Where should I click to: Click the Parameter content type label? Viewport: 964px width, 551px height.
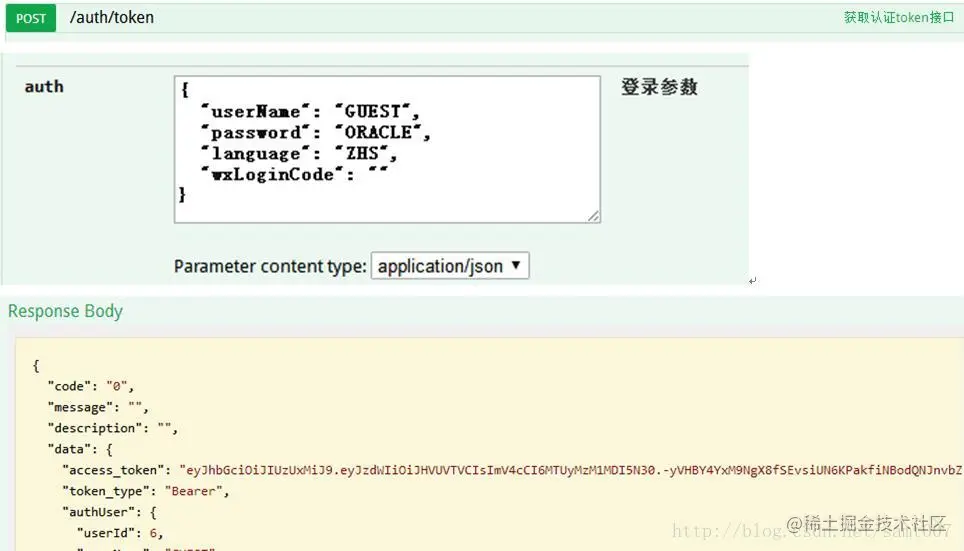click(x=270, y=266)
